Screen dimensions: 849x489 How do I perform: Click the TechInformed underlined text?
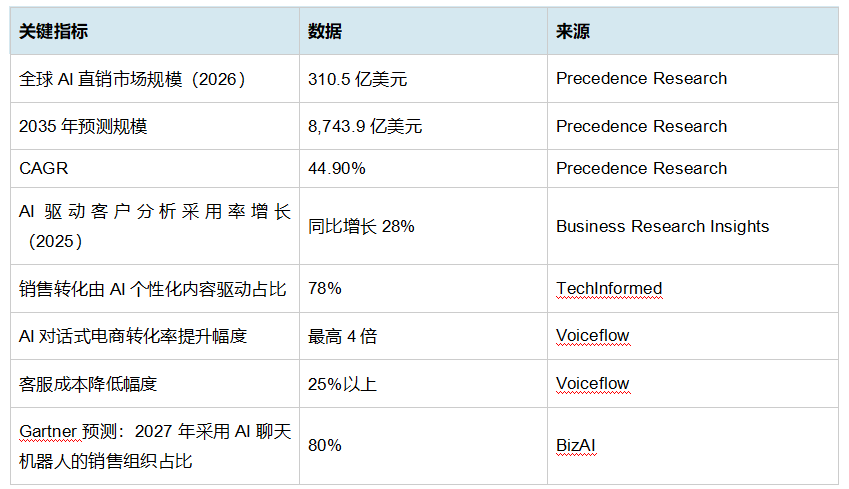tap(609, 289)
